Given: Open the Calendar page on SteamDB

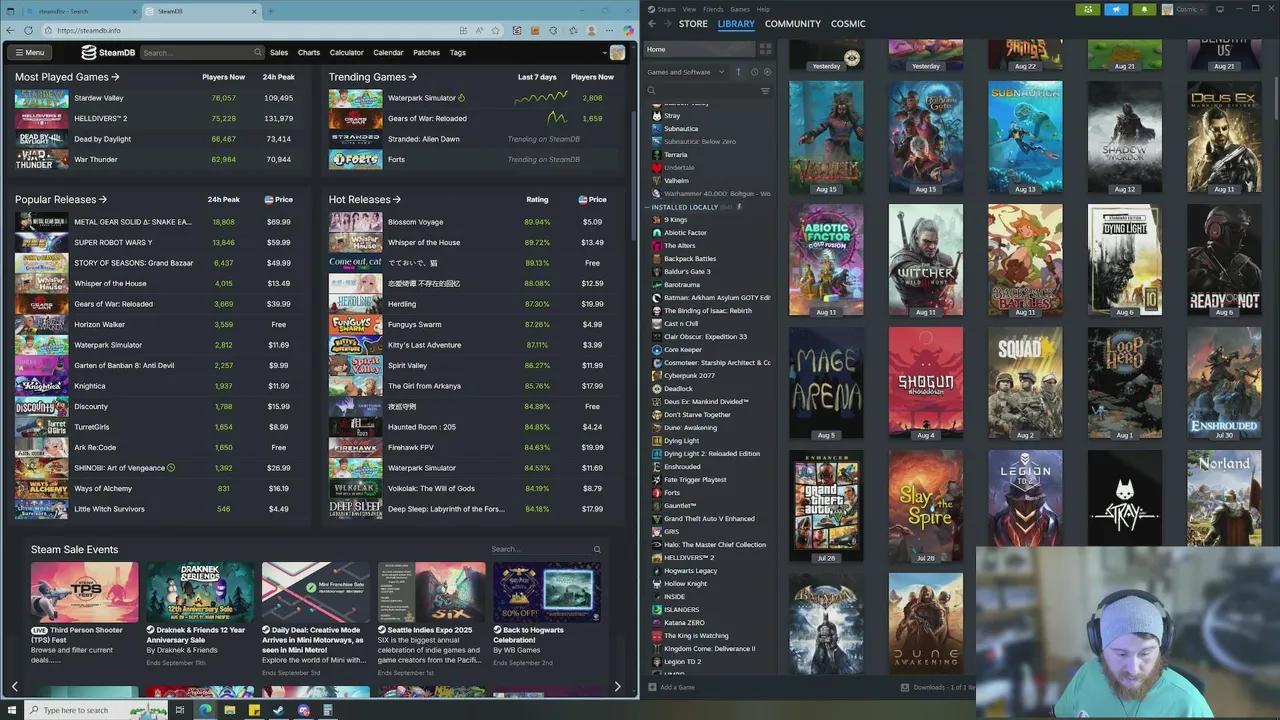Looking at the screenshot, I should (388, 53).
